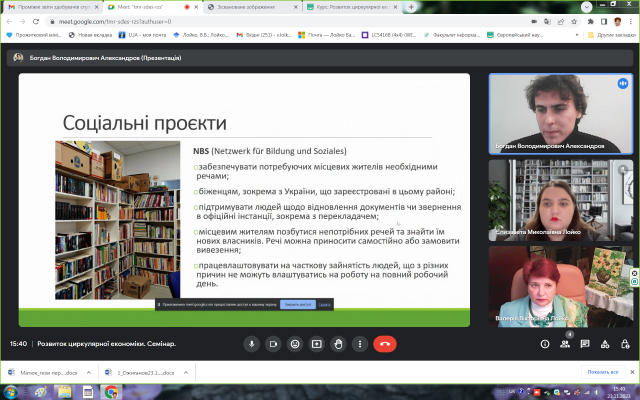Turn off the camera in Meet
Screen dimensions: 640x400
click(x=272, y=343)
